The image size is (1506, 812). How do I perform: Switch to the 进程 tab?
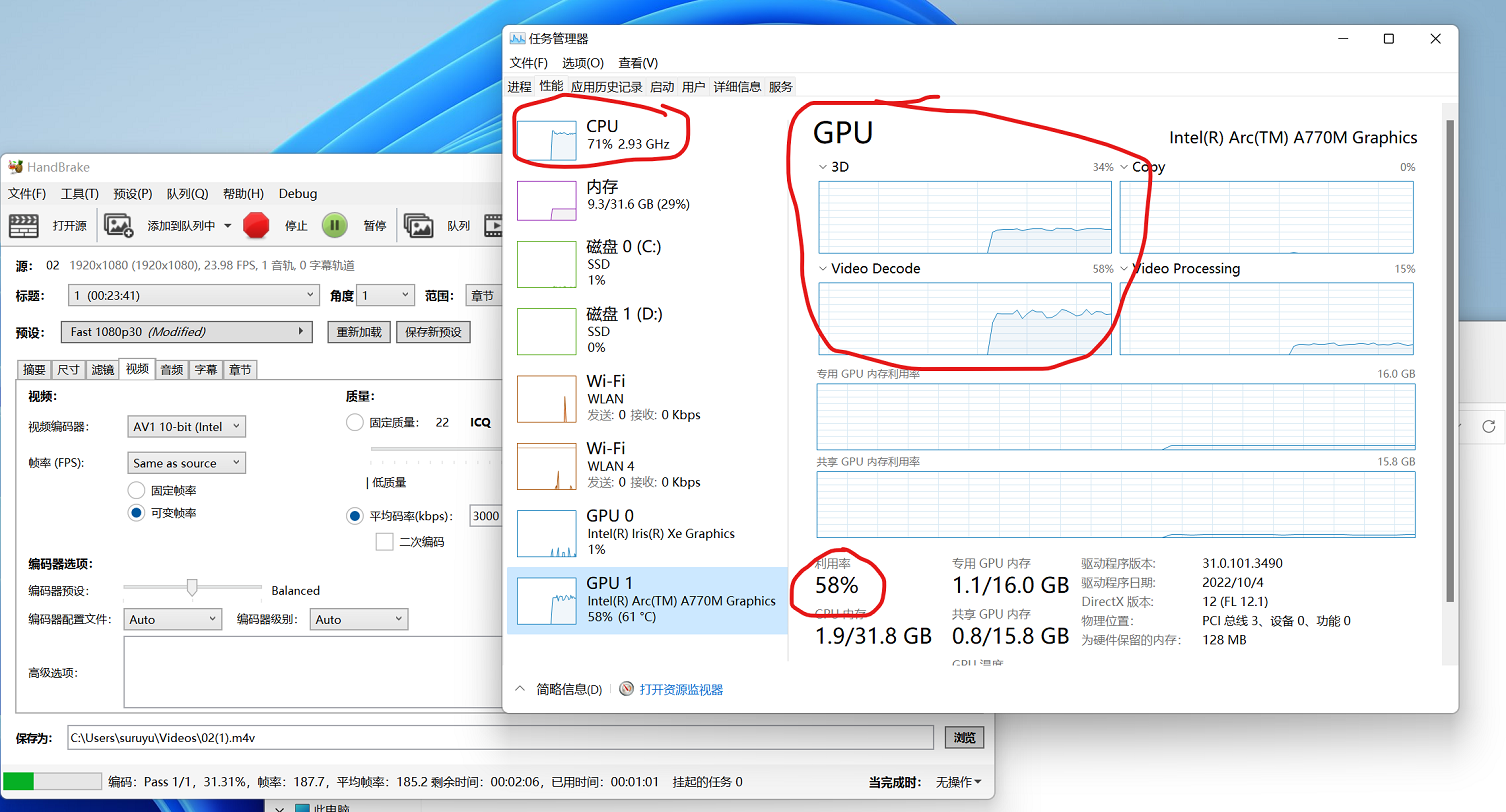coord(519,87)
